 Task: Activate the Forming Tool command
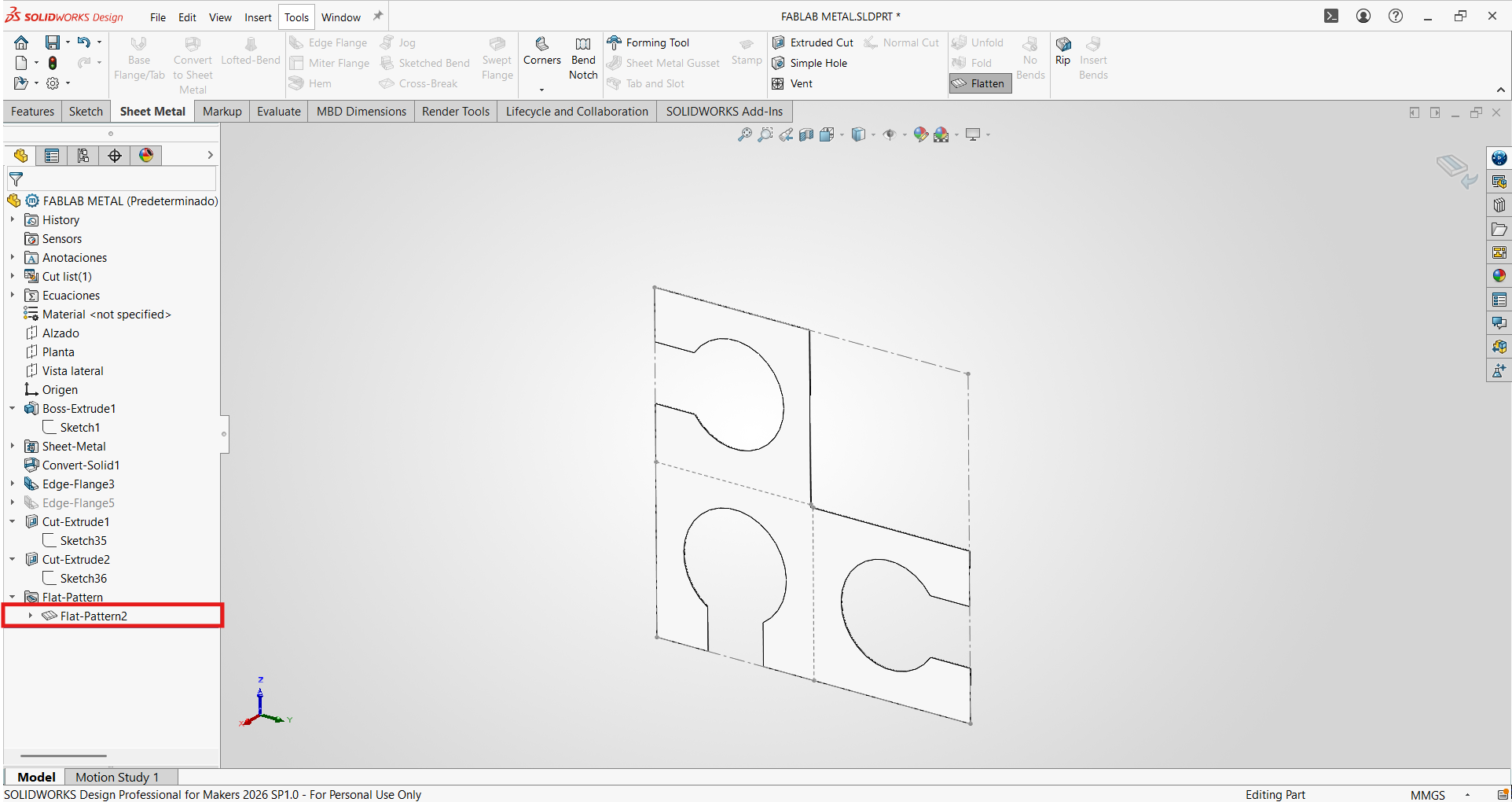648,42
